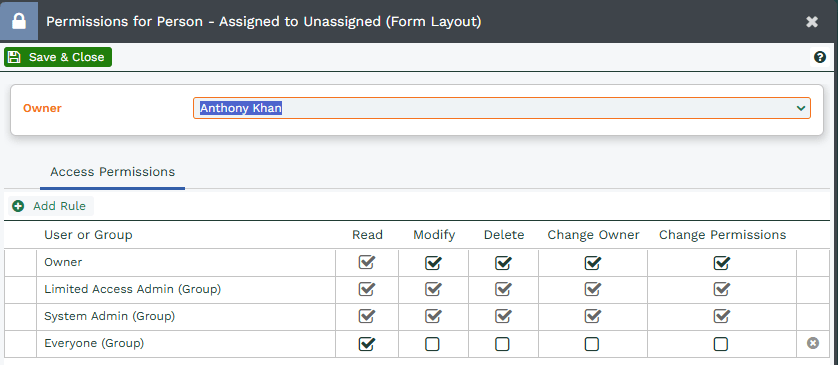Remove the Everyone (Group) rule with the X icon
The width and height of the screenshot is (838, 365).
813,344
